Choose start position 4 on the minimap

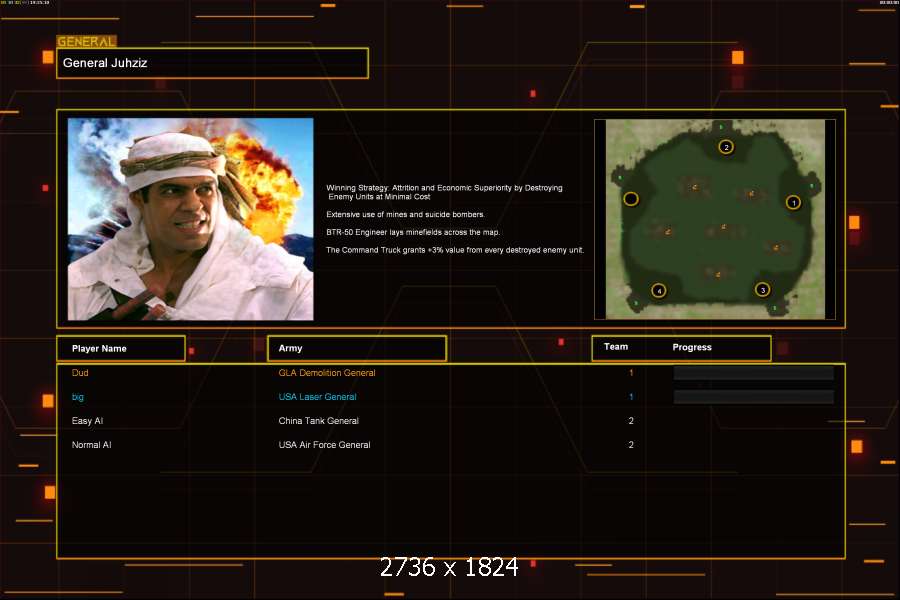[658, 291]
